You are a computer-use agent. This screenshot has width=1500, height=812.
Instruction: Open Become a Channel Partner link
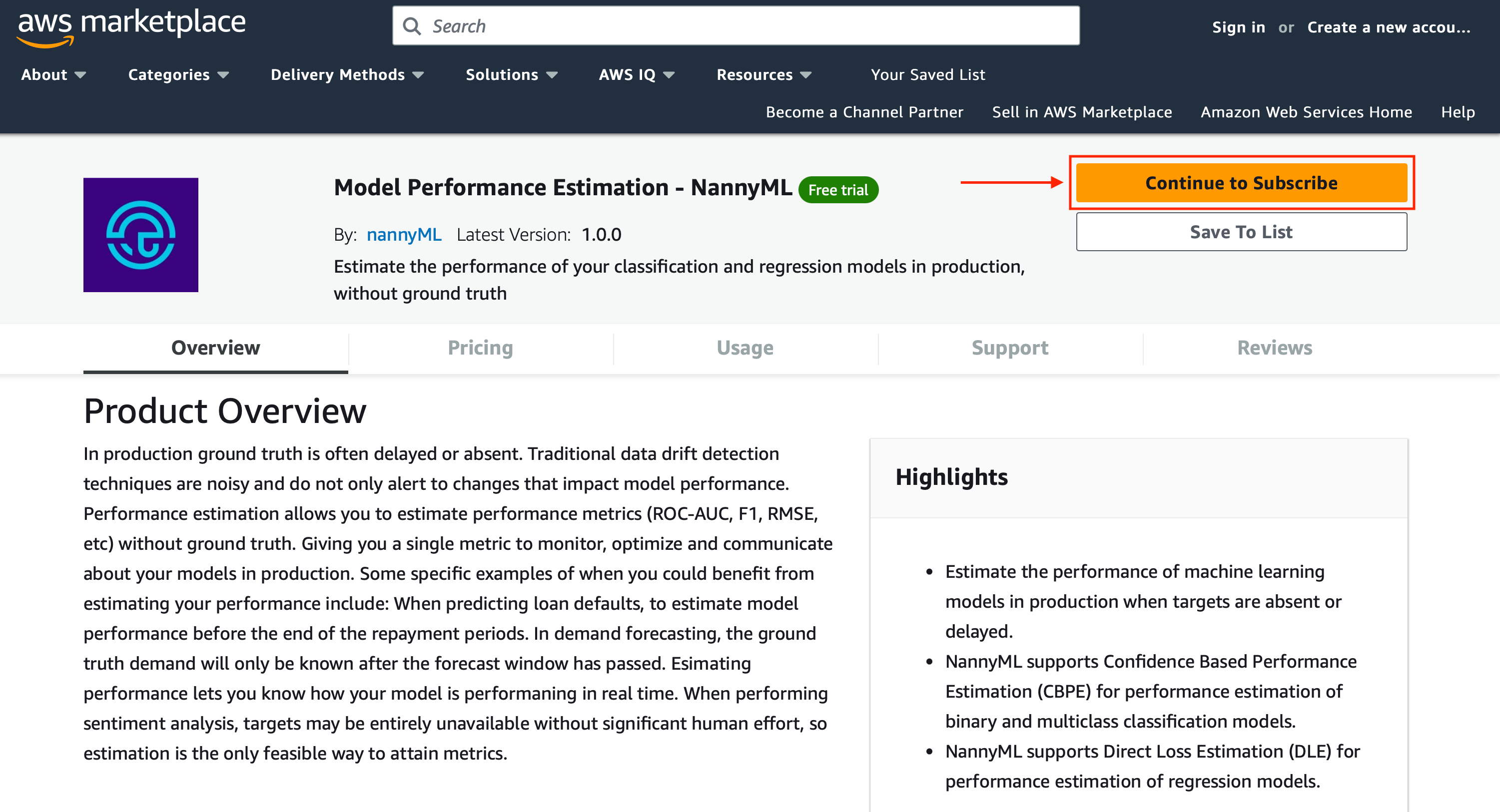[x=865, y=112]
